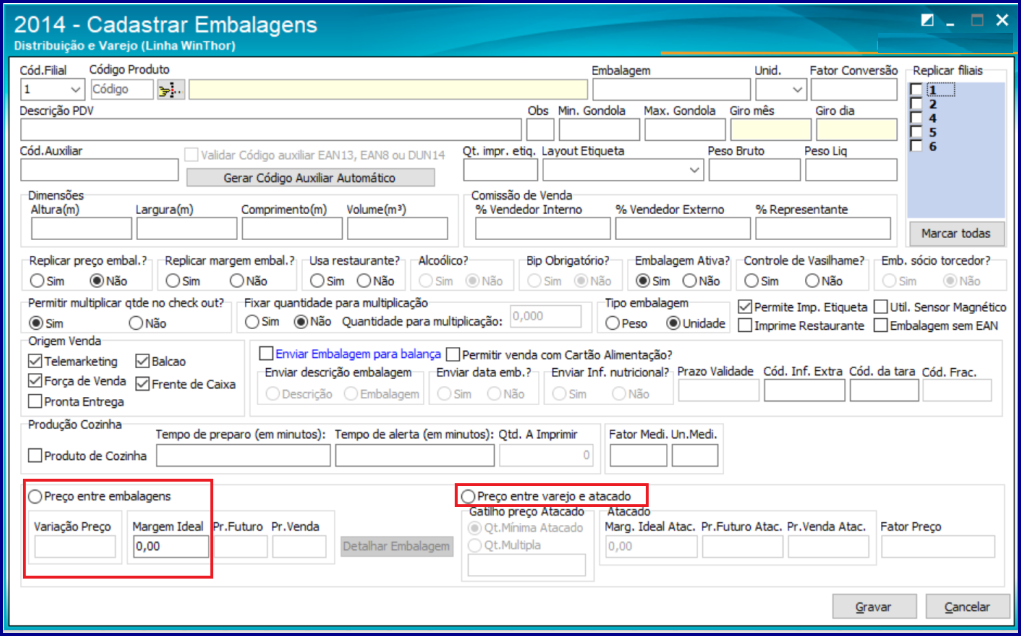This screenshot has height=636, width=1021.
Task: Click the % Vendedor Interno field
Action: 543,228
